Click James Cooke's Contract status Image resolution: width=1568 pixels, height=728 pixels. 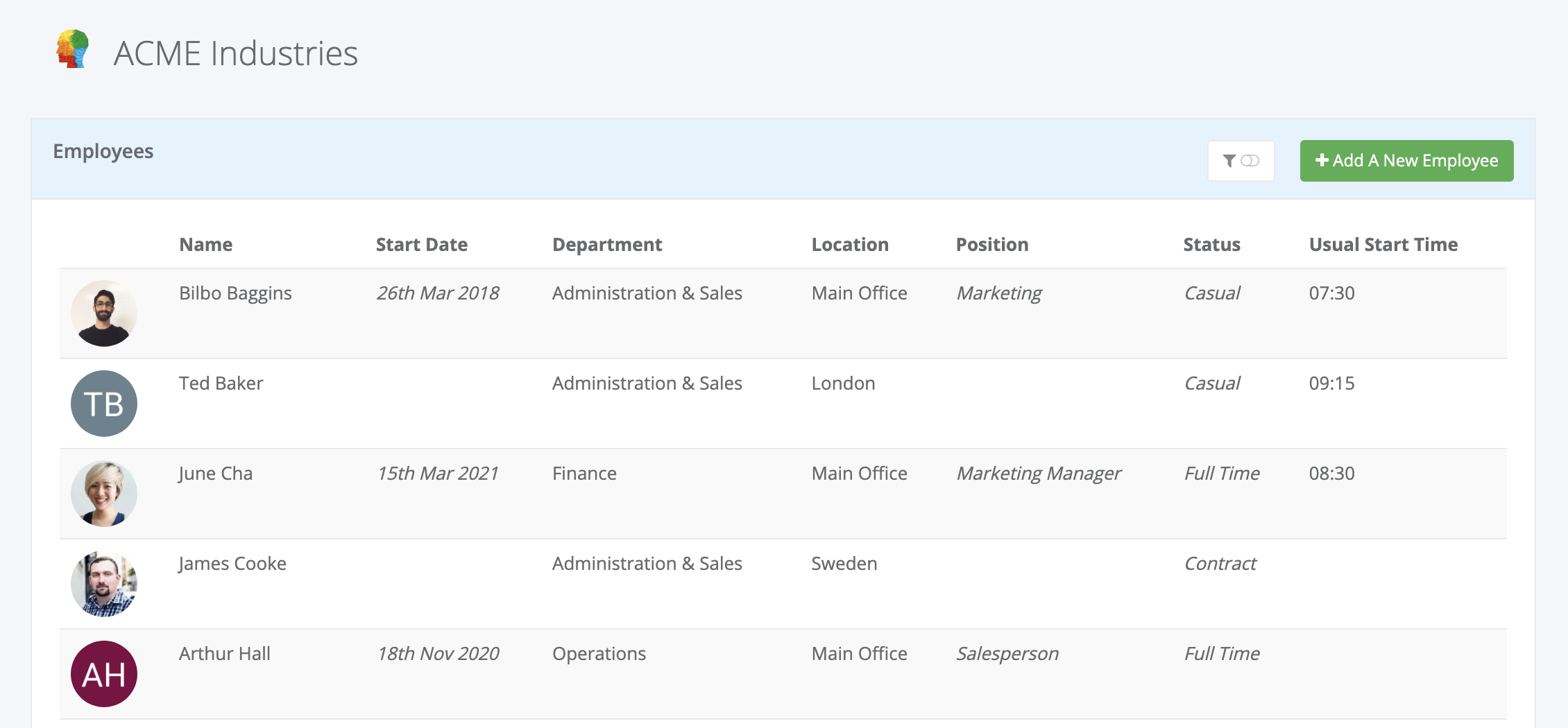(x=1220, y=564)
